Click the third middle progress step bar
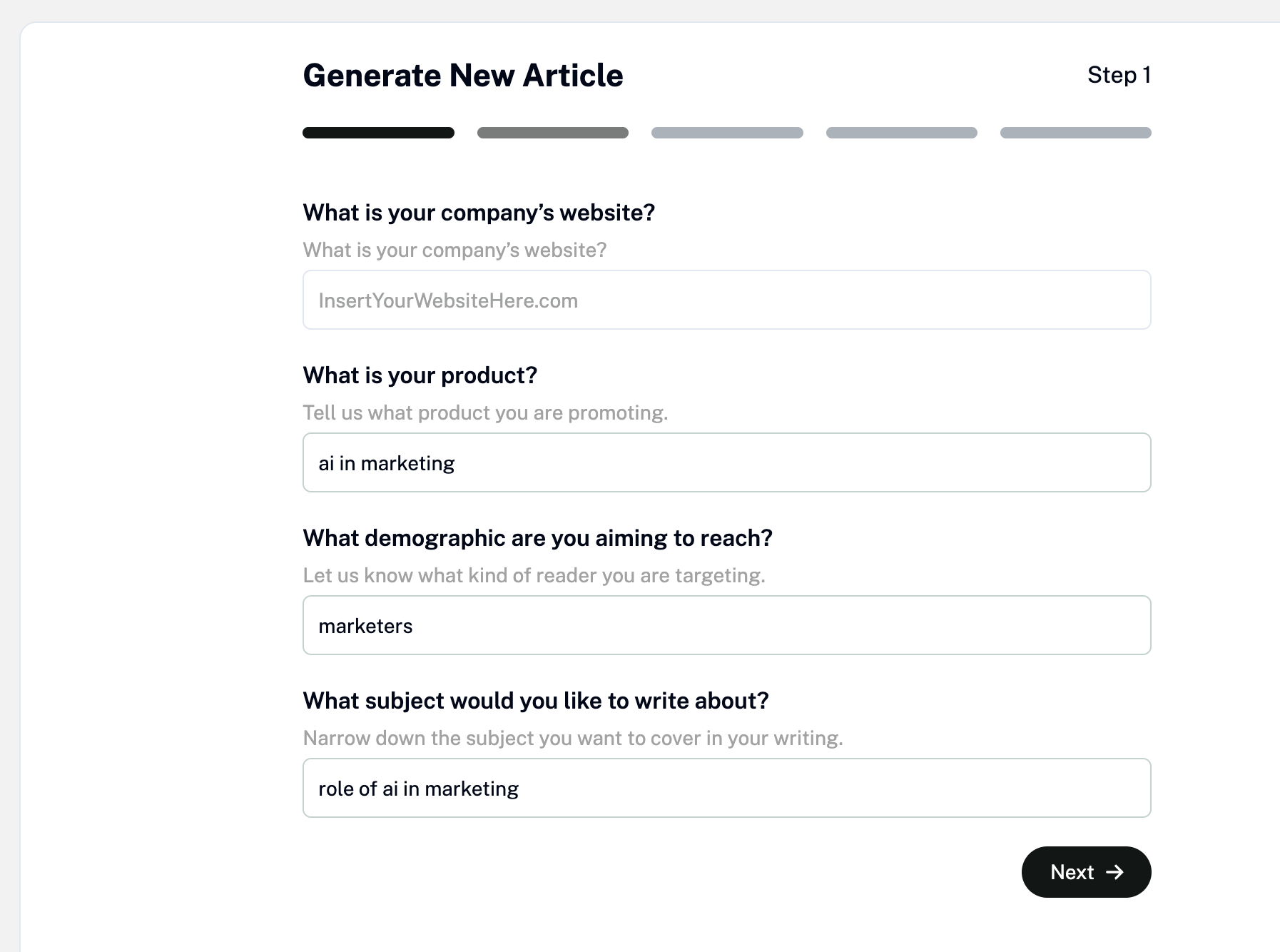Image resolution: width=1280 pixels, height=952 pixels. tap(727, 133)
